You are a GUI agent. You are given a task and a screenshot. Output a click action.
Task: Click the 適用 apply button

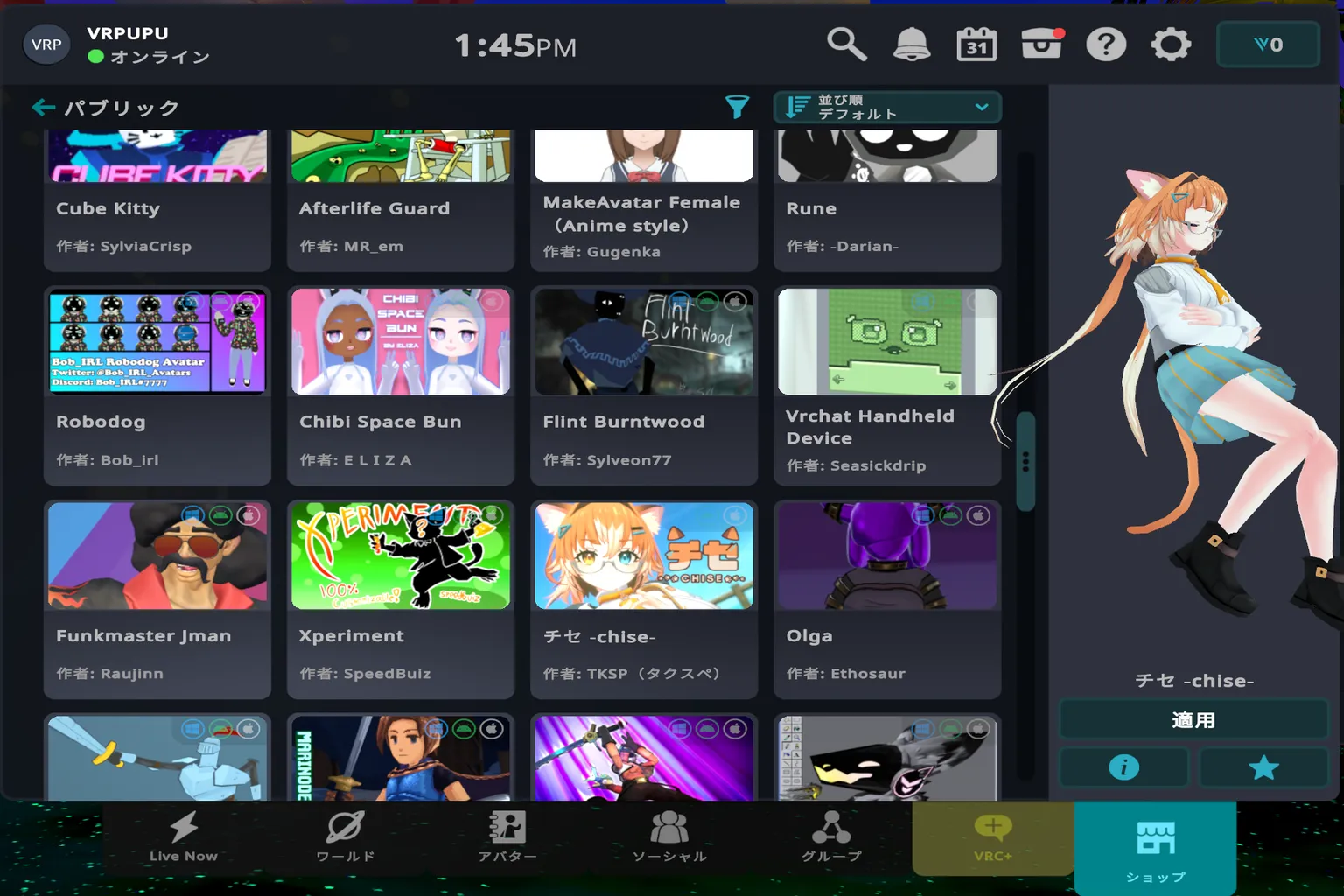tap(1193, 720)
